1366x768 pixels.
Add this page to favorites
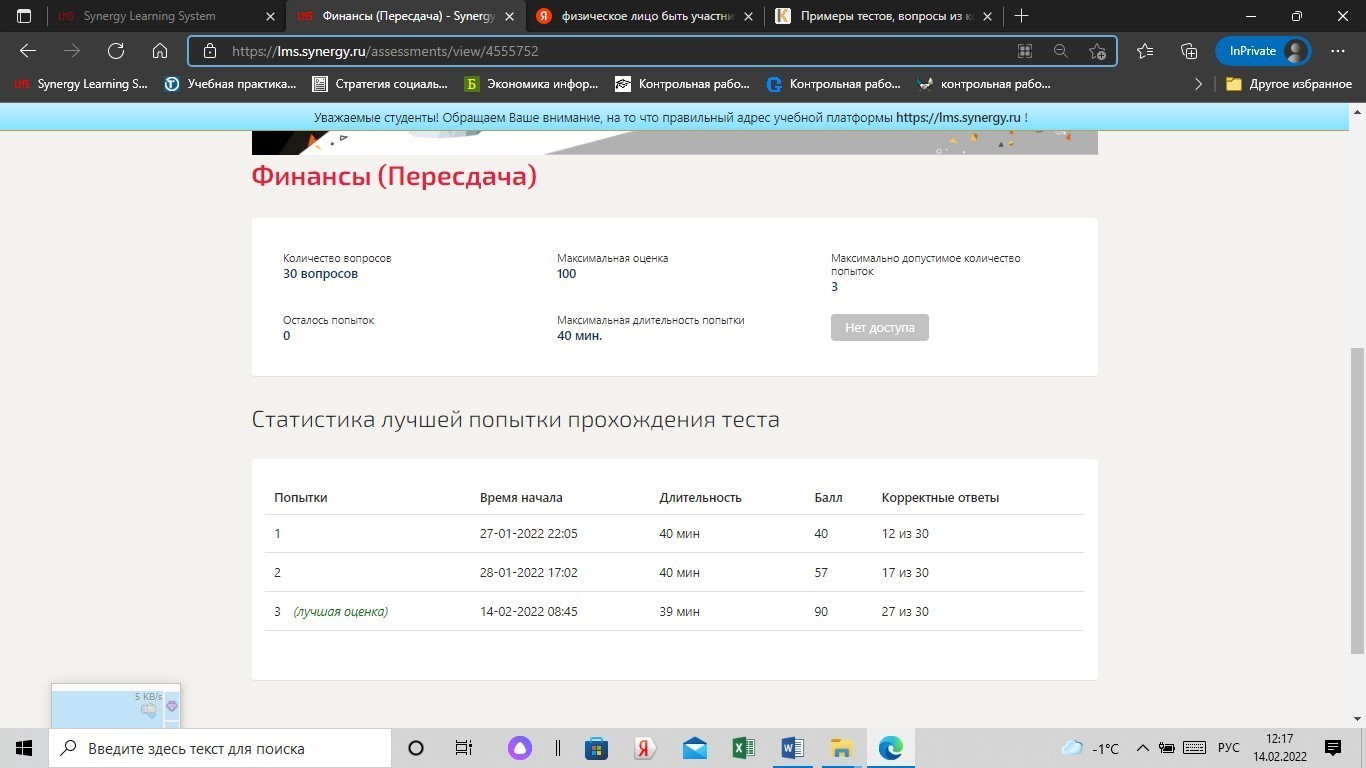tap(1097, 51)
